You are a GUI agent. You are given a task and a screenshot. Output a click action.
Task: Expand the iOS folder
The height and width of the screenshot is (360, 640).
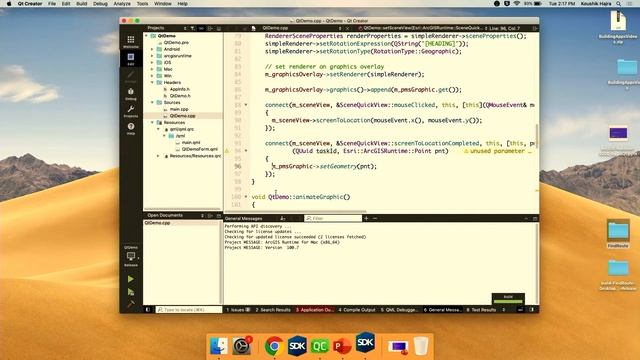(x=153, y=62)
